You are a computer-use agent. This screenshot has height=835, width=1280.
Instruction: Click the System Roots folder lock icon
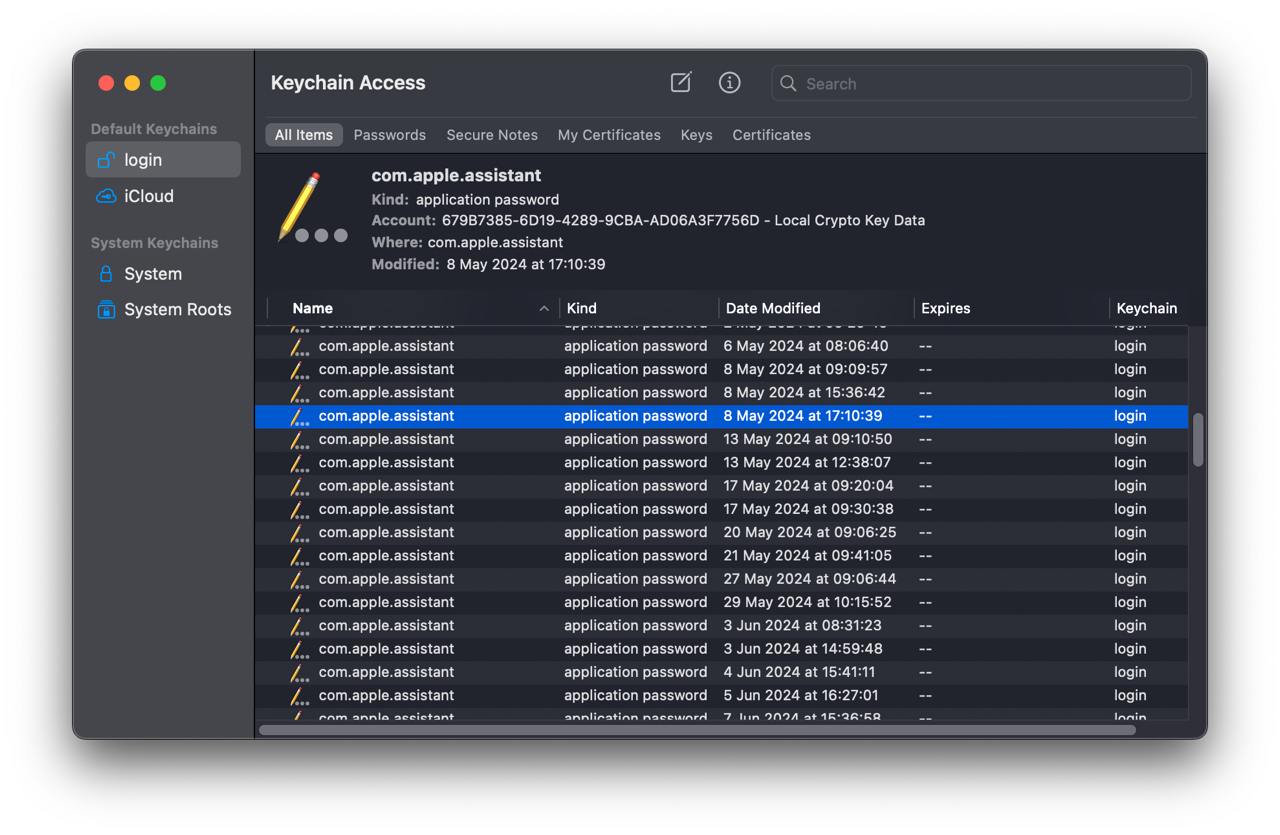[106, 310]
